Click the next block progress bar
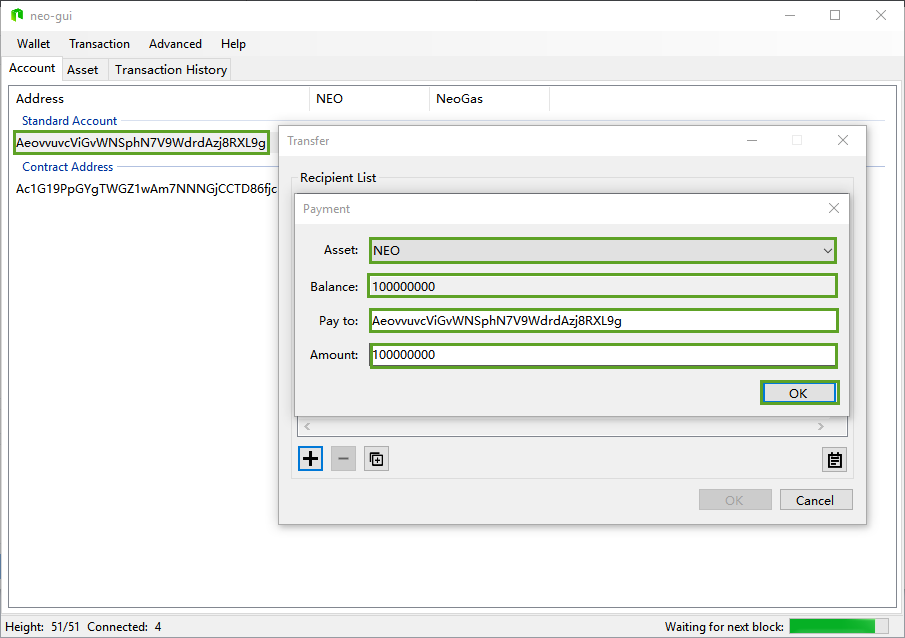 click(839, 626)
